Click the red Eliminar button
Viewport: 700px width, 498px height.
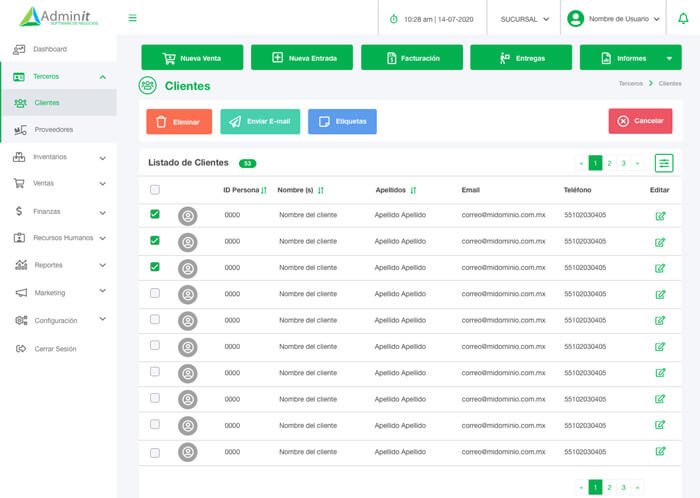pyautogui.click(x=179, y=122)
